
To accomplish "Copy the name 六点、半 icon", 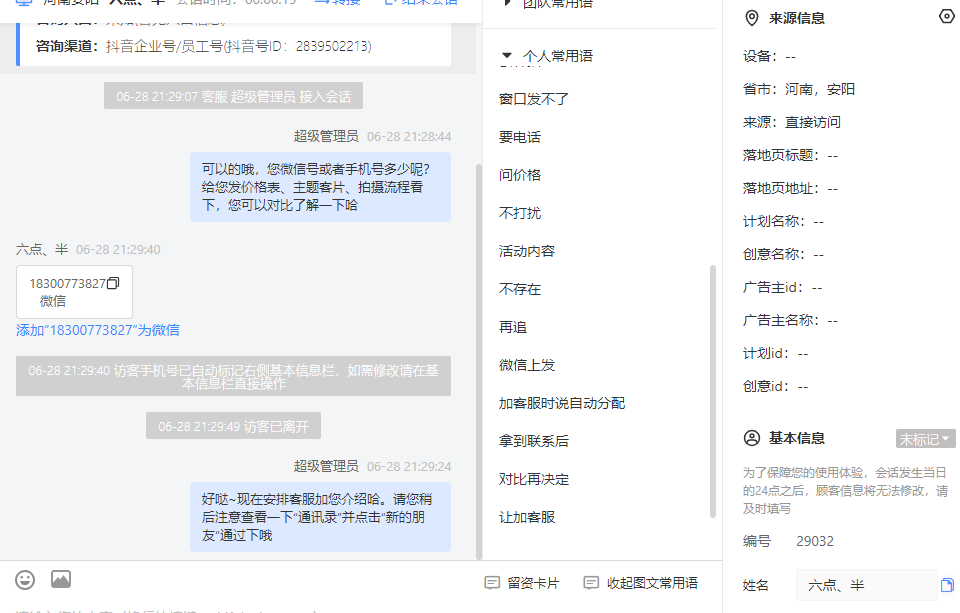I will (x=947, y=585).
